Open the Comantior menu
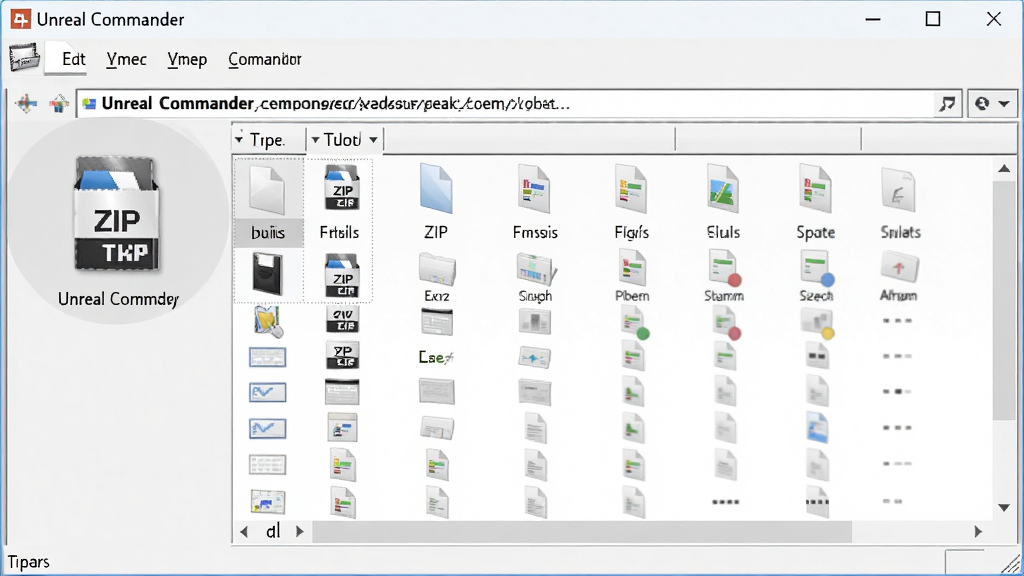 coord(264,59)
